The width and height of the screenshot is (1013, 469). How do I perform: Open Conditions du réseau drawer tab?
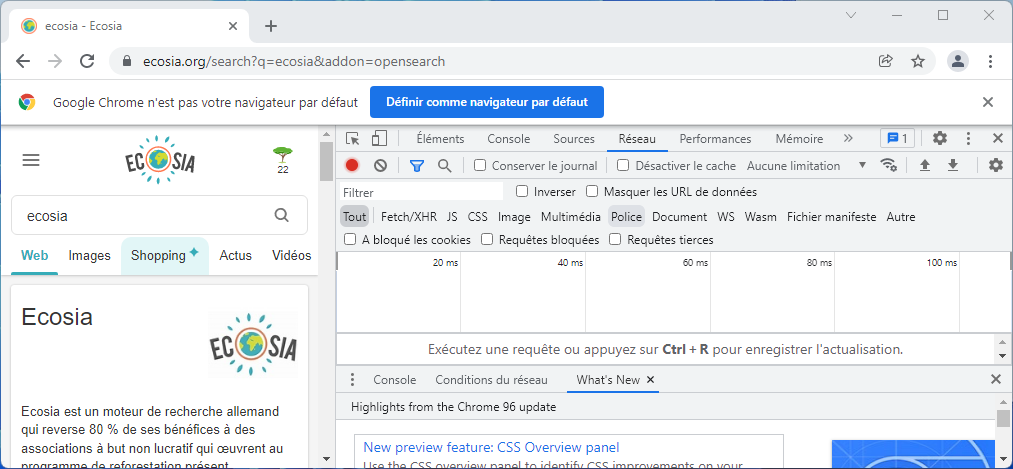[491, 380]
